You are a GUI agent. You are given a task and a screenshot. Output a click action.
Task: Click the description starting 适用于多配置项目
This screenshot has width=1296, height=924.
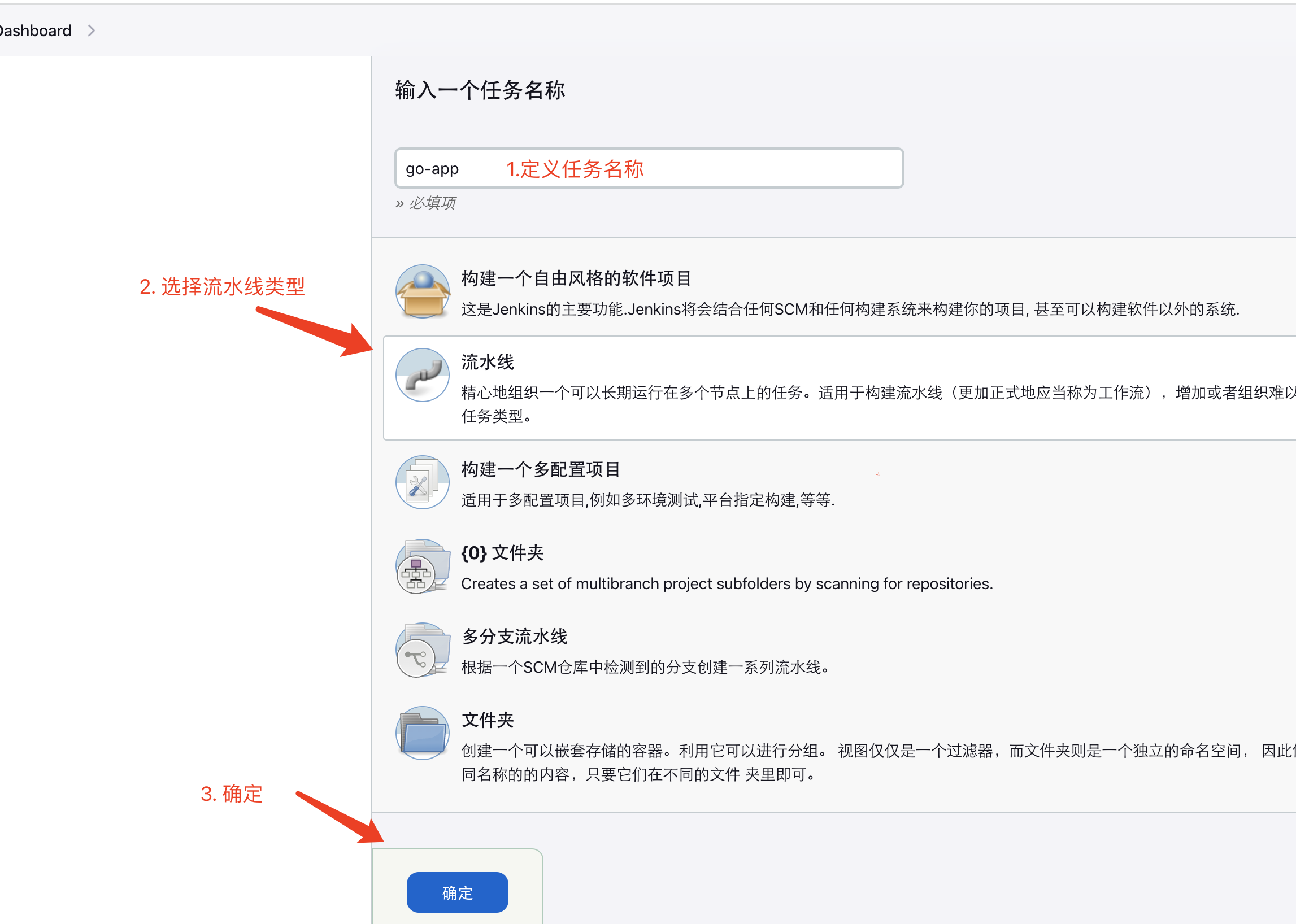(647, 500)
